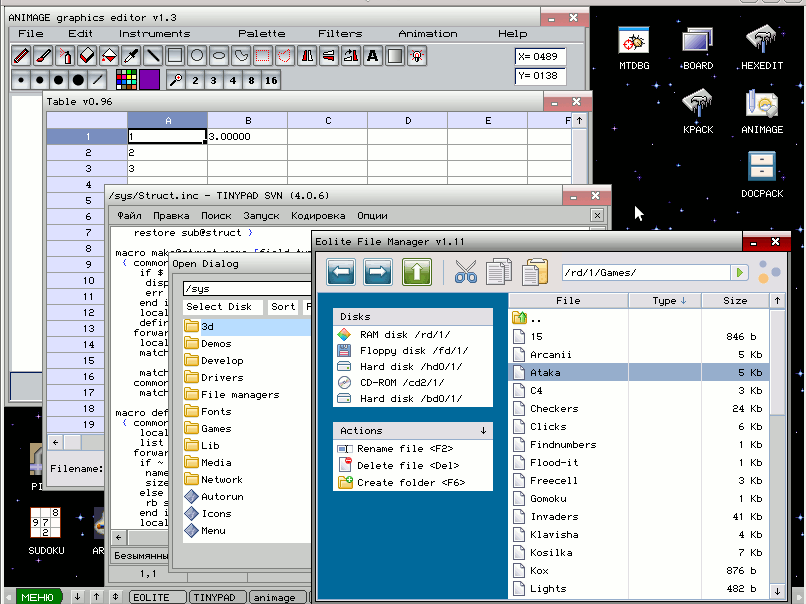Viewport: 806px width, 604px height.
Task: Select the RAM disk /rd/1/ entry
Action: tap(394, 335)
